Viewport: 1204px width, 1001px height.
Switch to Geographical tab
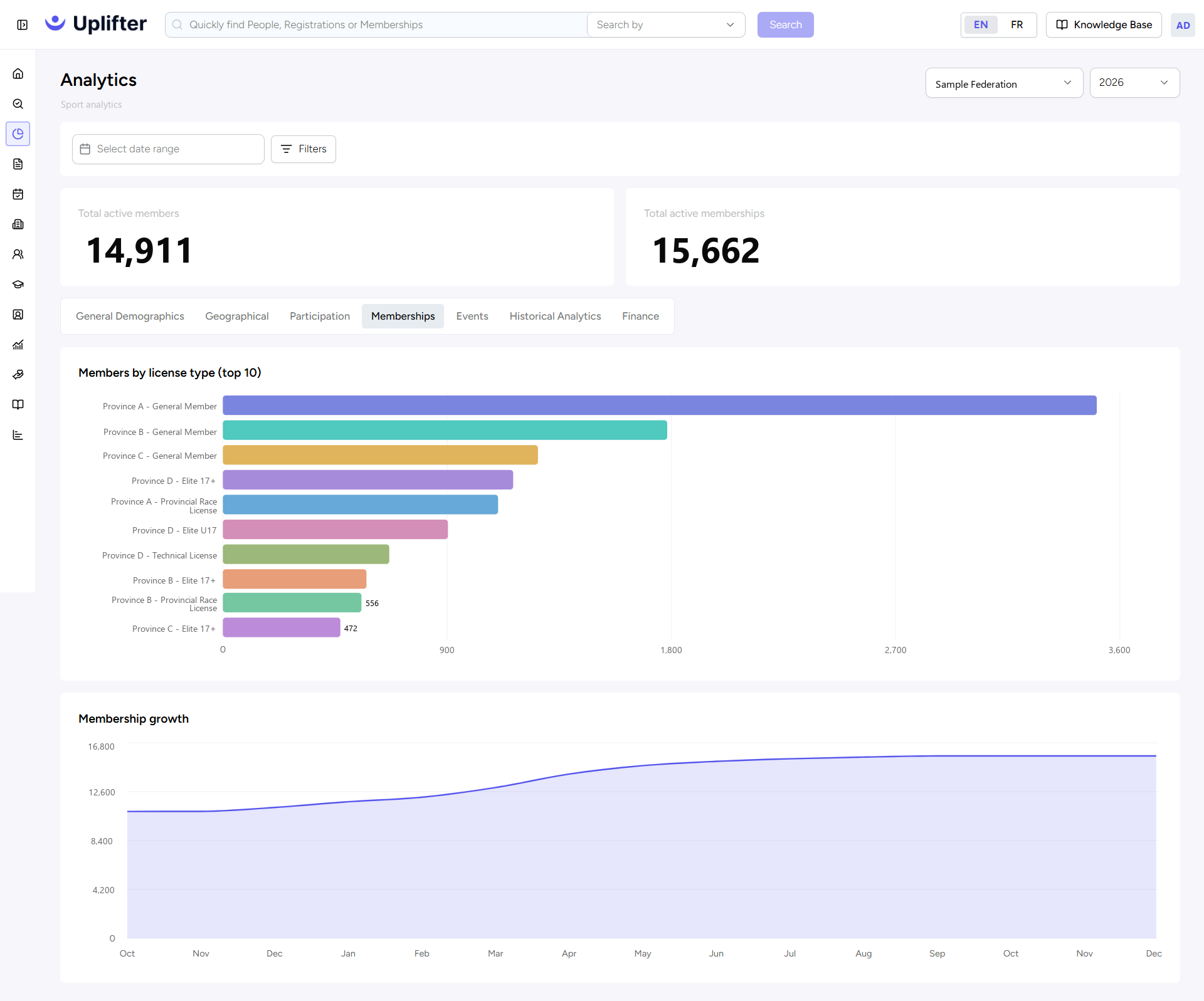[x=237, y=317]
